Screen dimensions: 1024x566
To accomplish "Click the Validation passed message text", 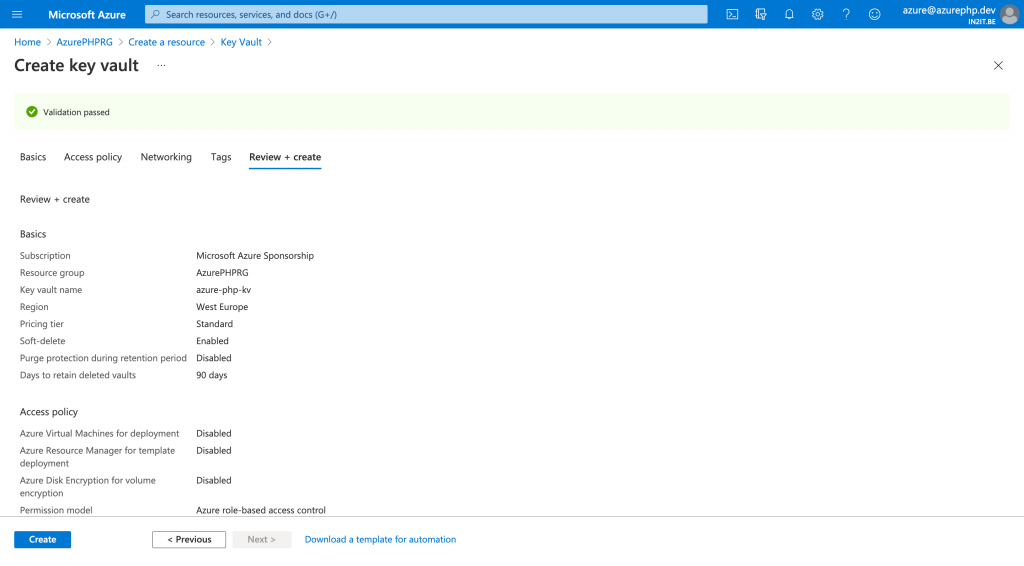I will coord(76,112).
